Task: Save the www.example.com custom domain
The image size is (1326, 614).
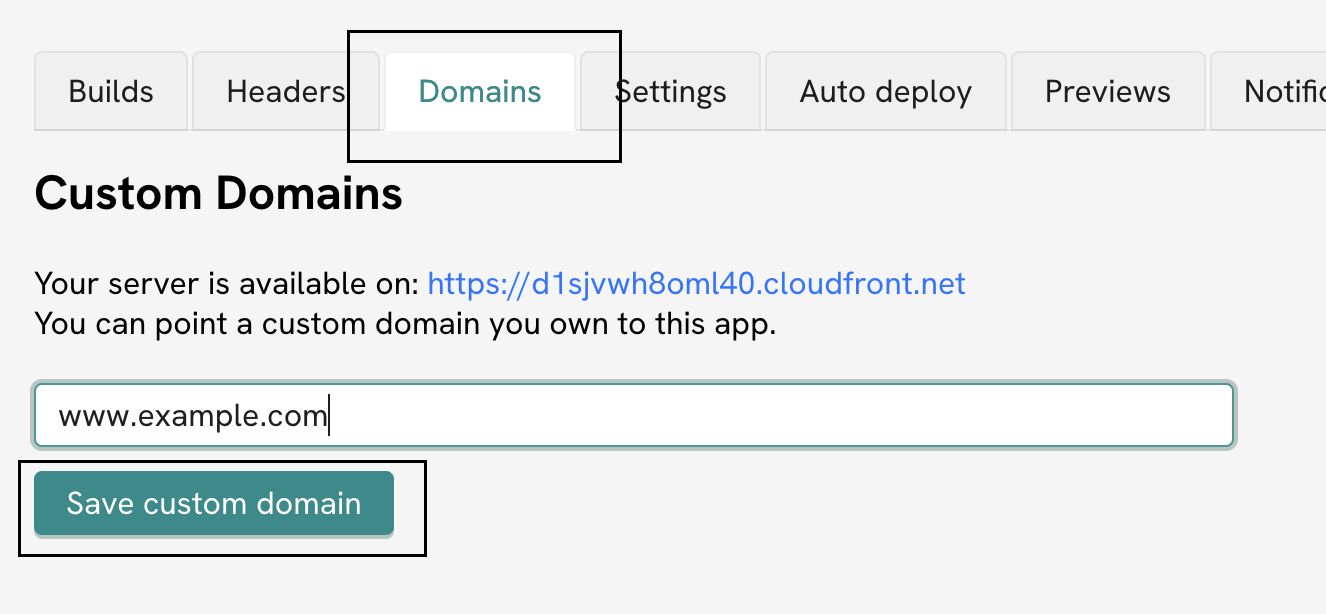Action: click(x=213, y=503)
